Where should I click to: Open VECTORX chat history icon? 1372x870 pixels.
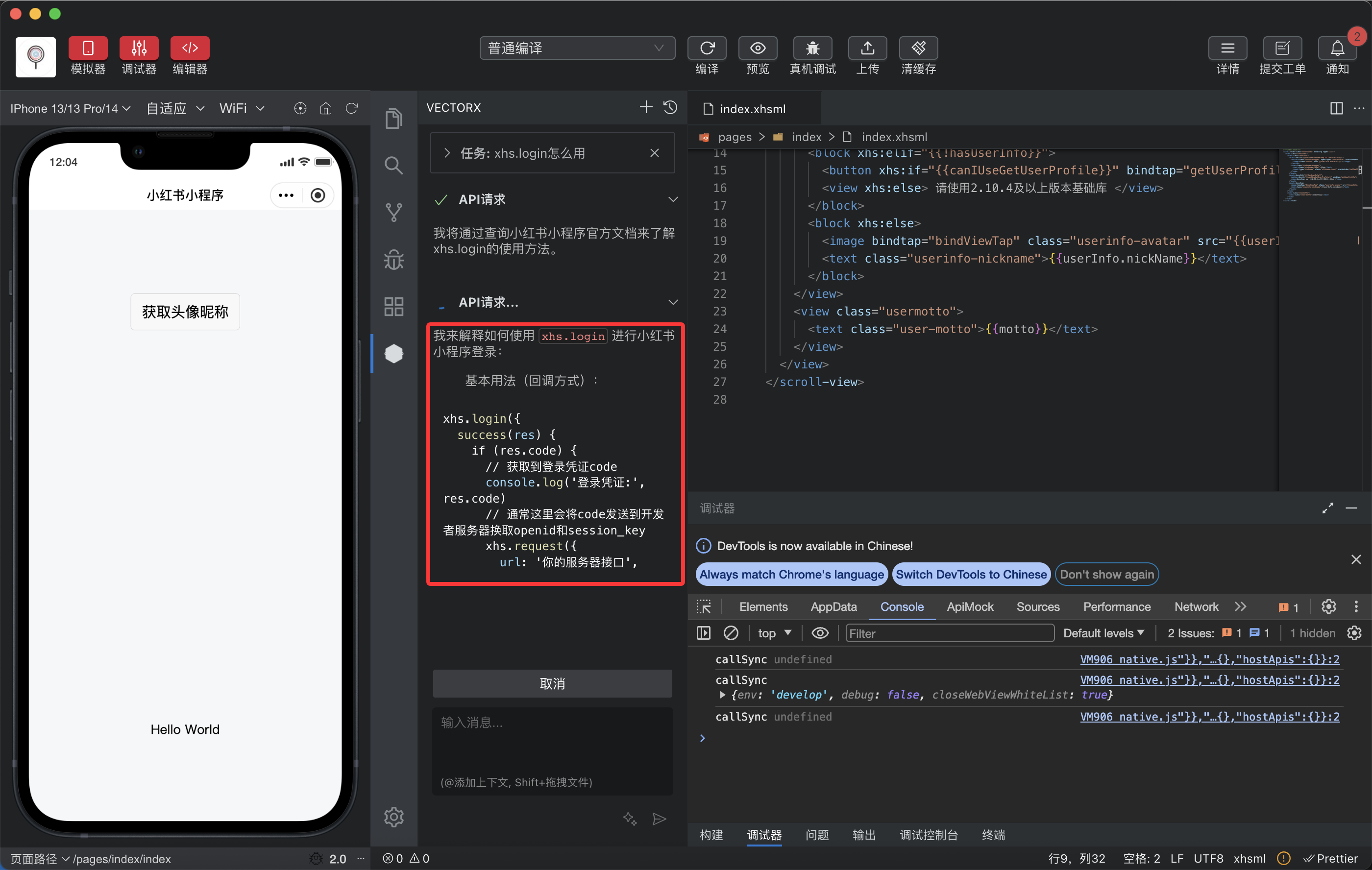pos(670,107)
